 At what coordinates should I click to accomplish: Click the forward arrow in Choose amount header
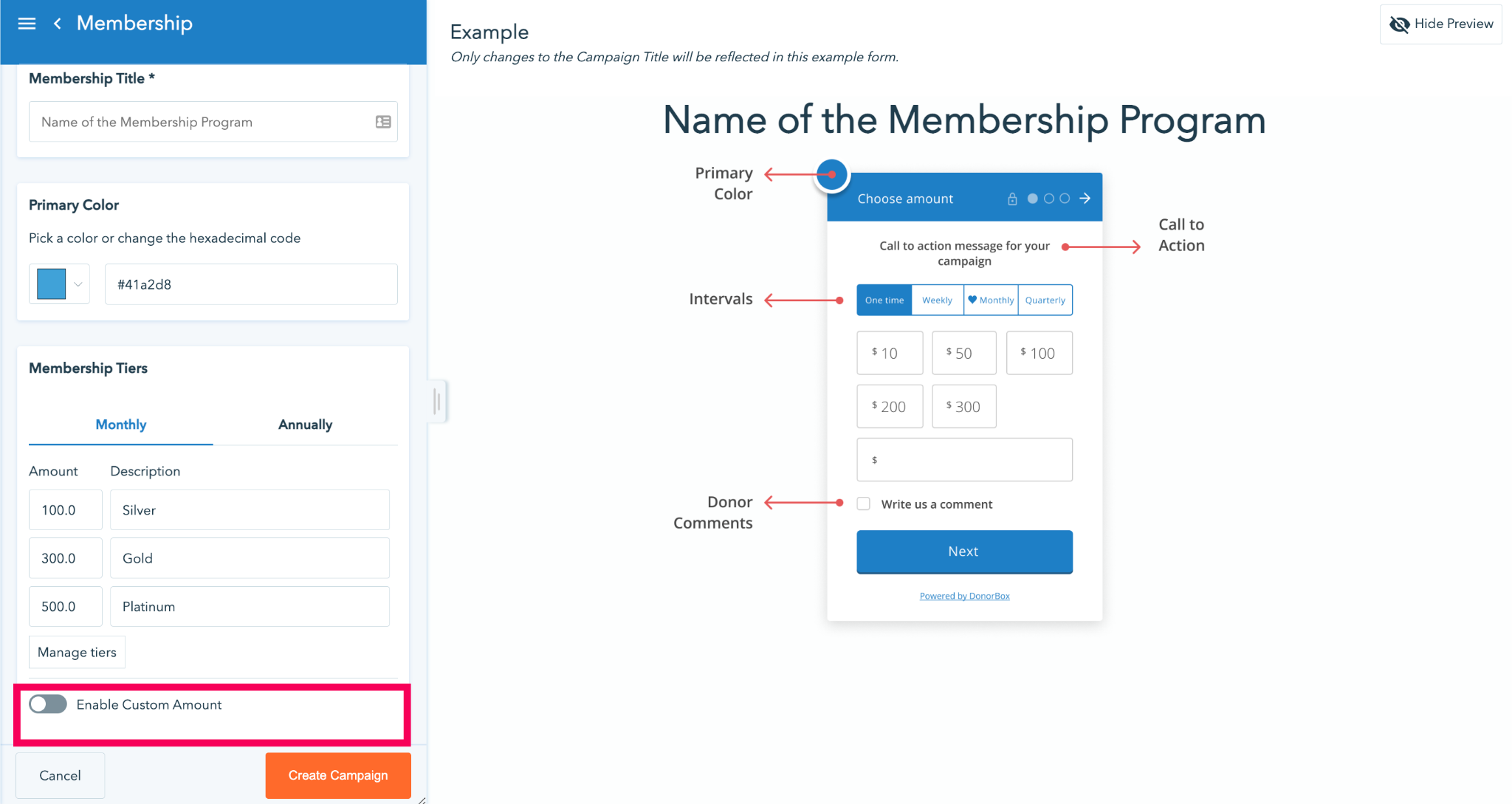point(1085,198)
